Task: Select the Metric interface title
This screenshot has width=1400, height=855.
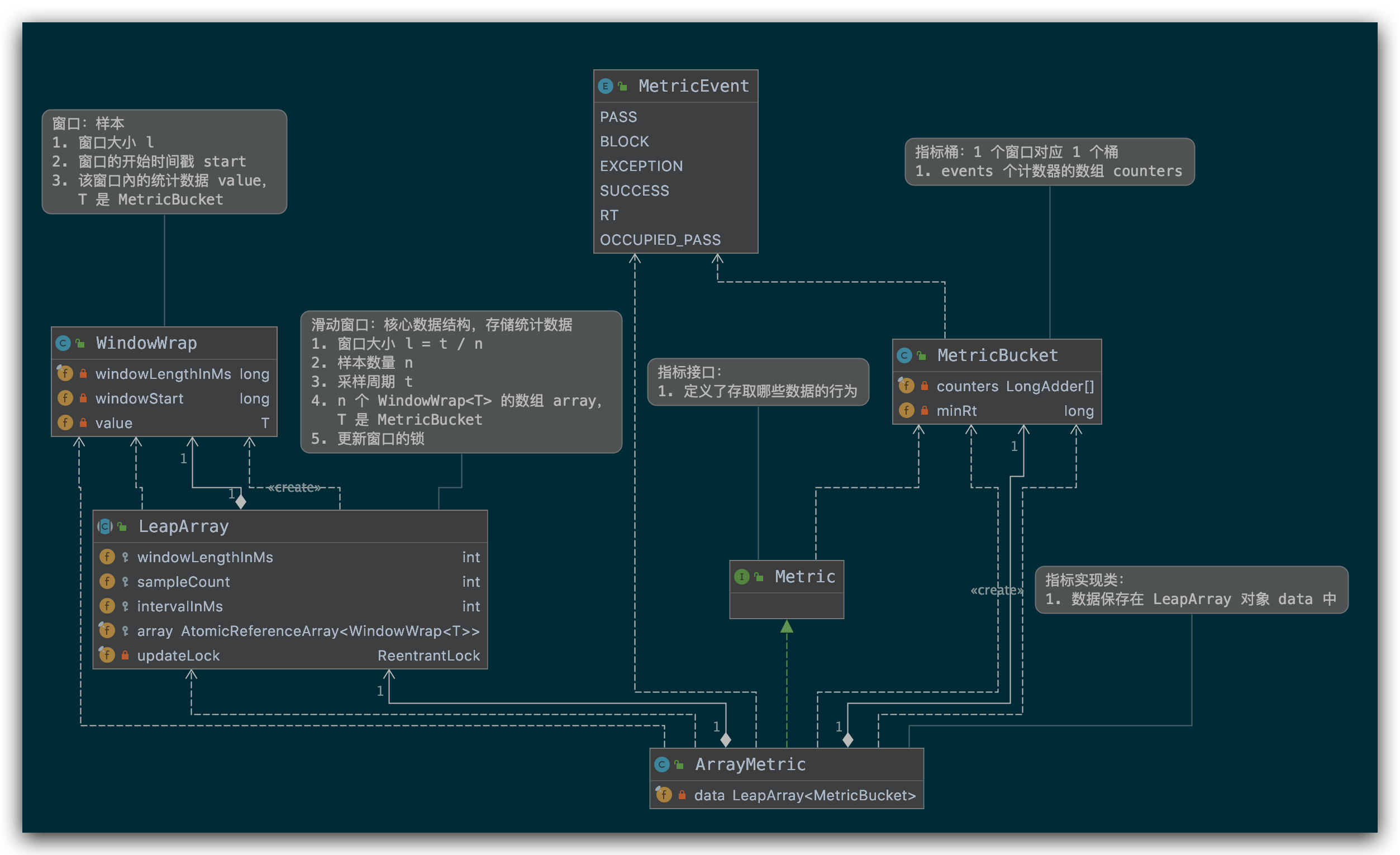Action: tap(805, 577)
